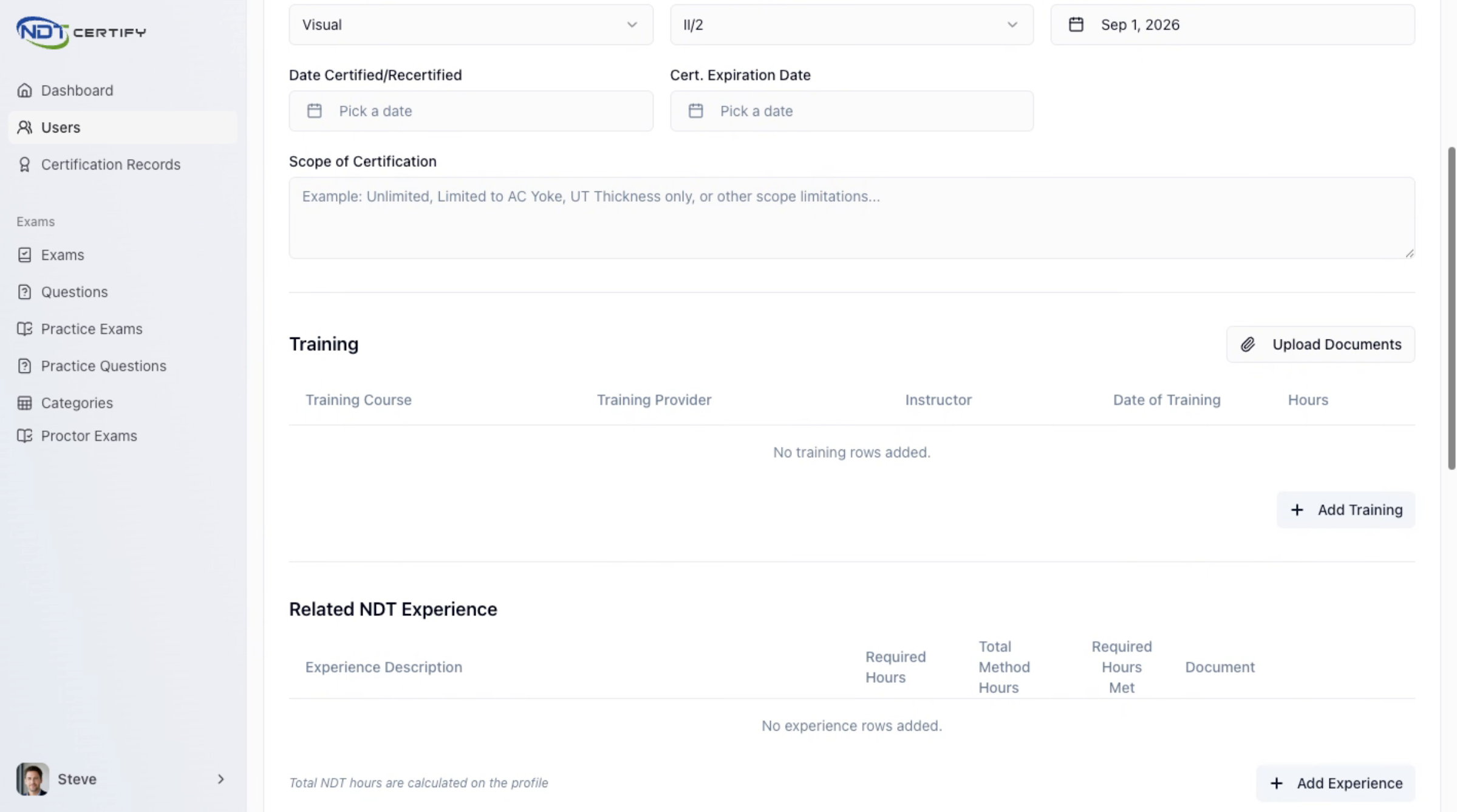Open Cert. Expiration Date picker

(851, 111)
